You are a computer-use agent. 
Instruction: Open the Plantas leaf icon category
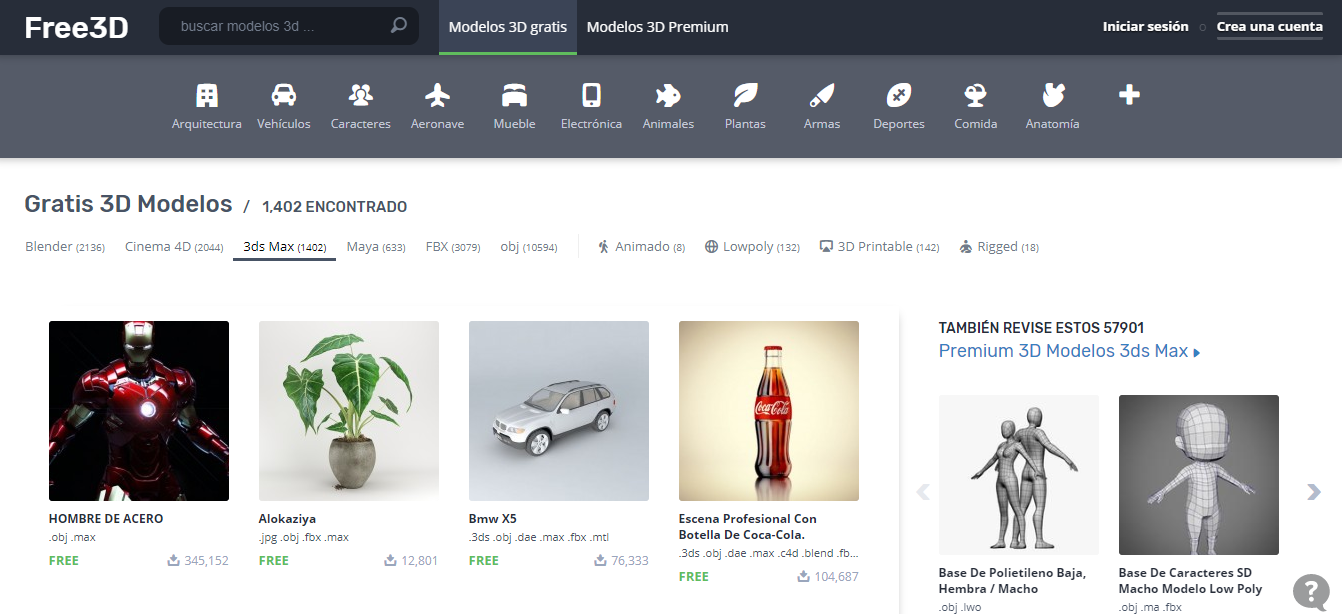pos(745,107)
